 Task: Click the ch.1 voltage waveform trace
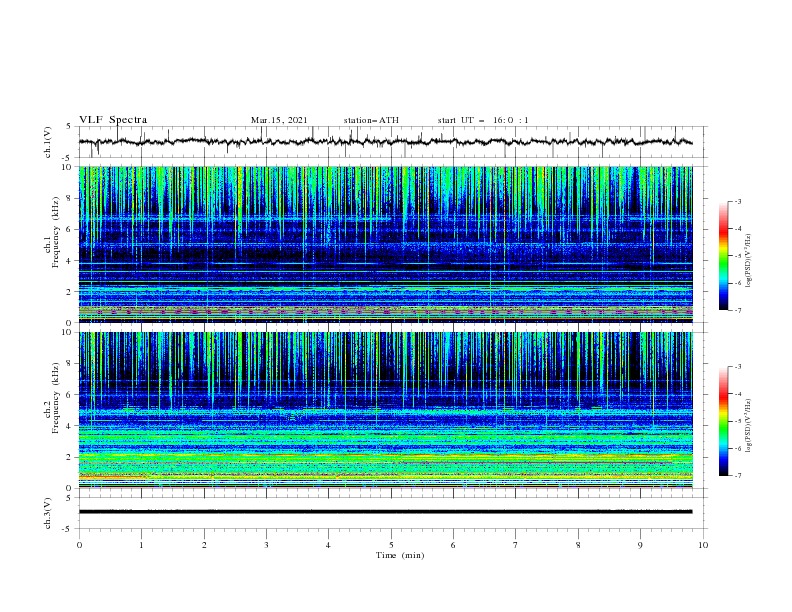click(x=385, y=142)
